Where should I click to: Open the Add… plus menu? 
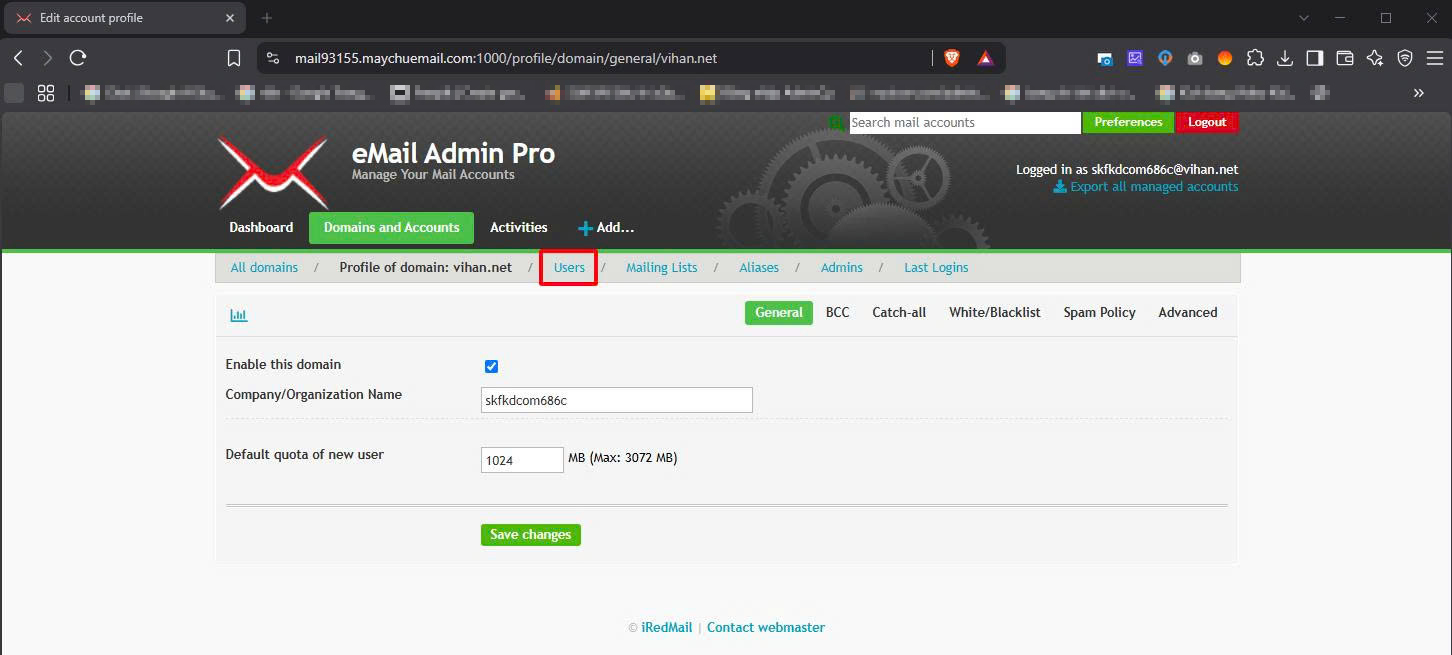606,228
